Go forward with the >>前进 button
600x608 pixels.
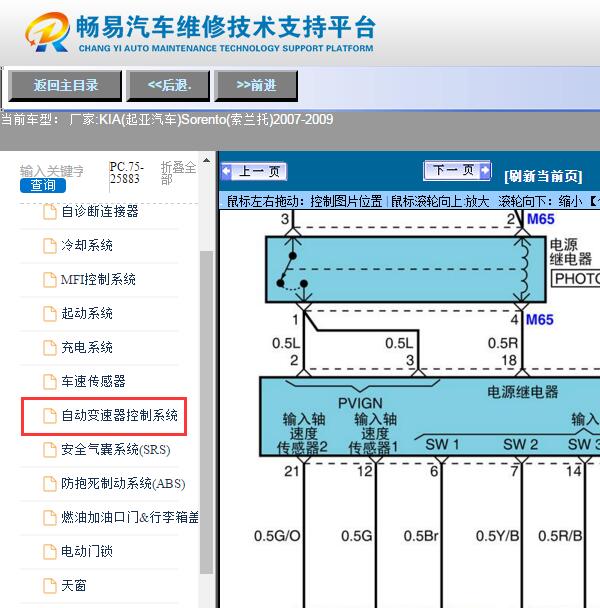point(256,86)
